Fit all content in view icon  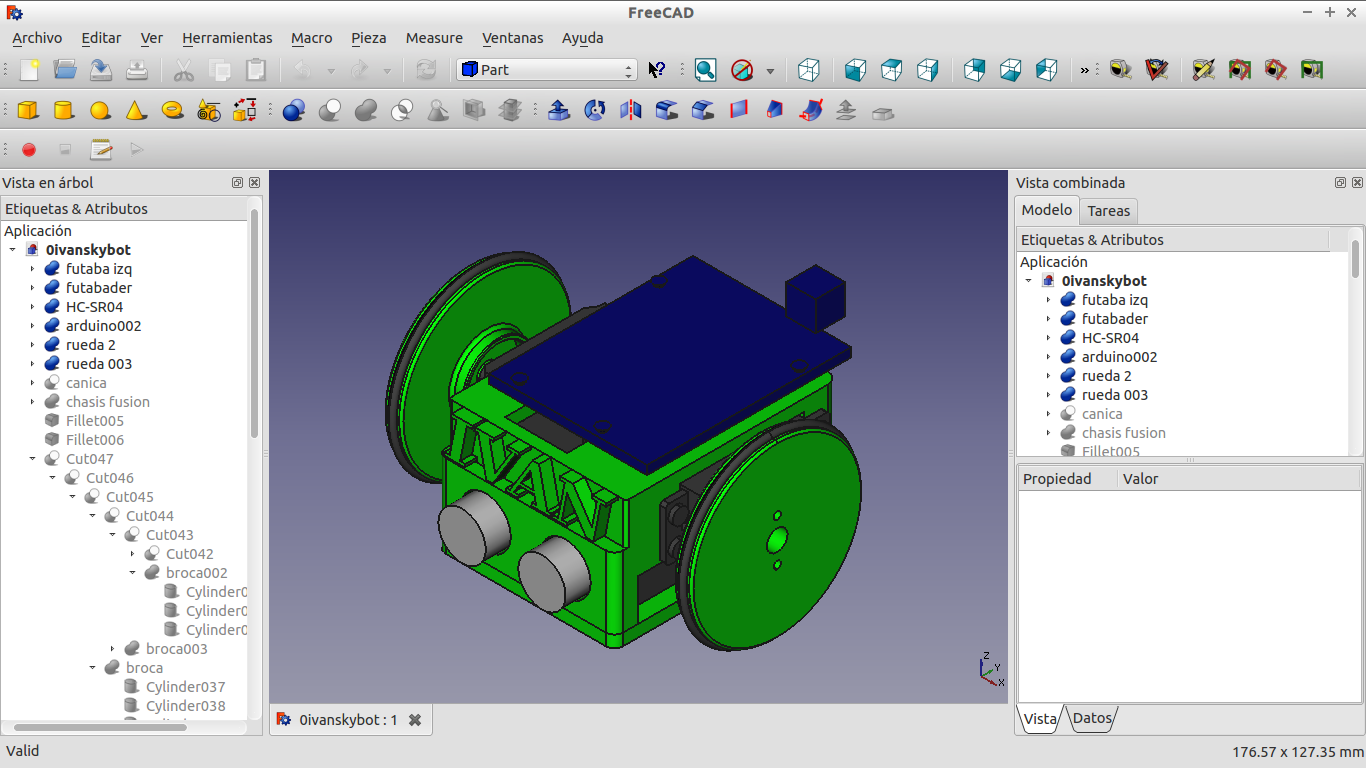[x=705, y=70]
